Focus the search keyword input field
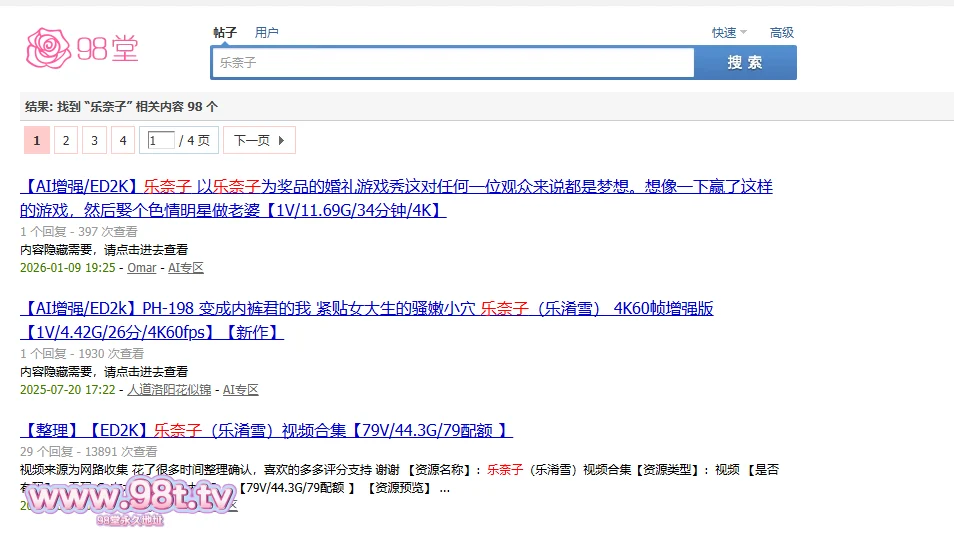The height and width of the screenshot is (535, 954). 452,62
